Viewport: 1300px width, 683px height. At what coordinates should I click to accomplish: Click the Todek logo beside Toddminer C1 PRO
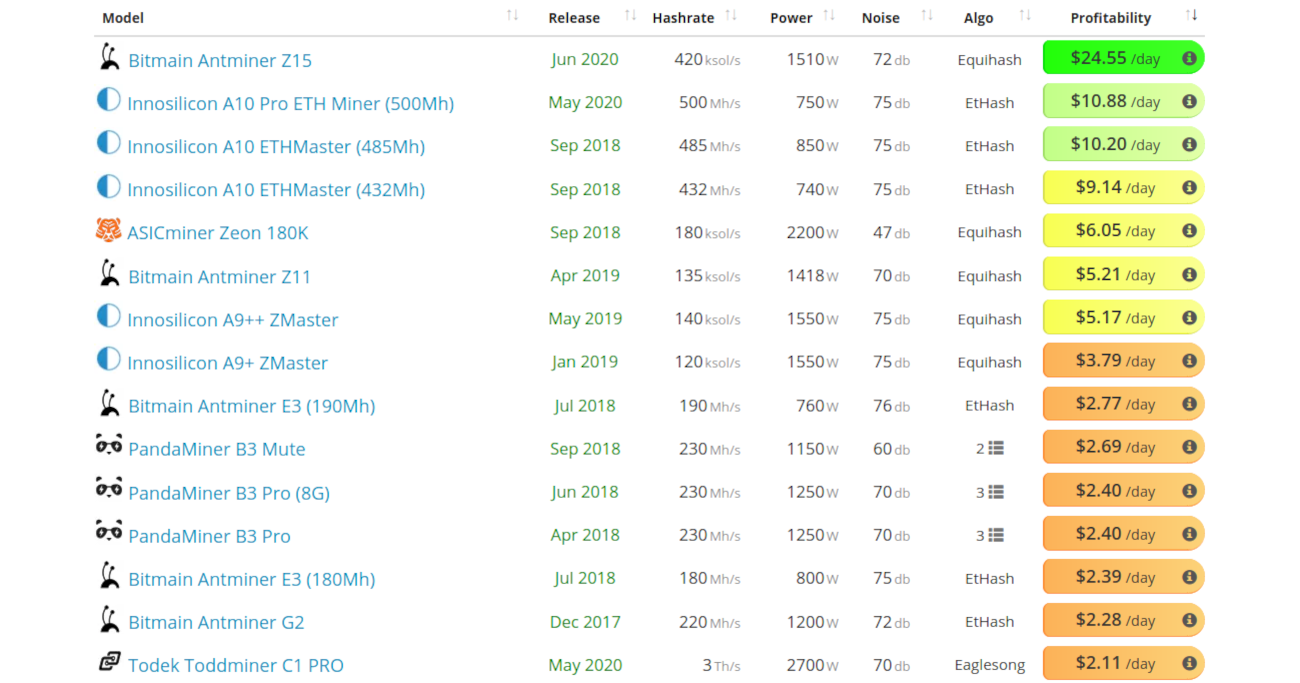pyautogui.click(x=108, y=661)
